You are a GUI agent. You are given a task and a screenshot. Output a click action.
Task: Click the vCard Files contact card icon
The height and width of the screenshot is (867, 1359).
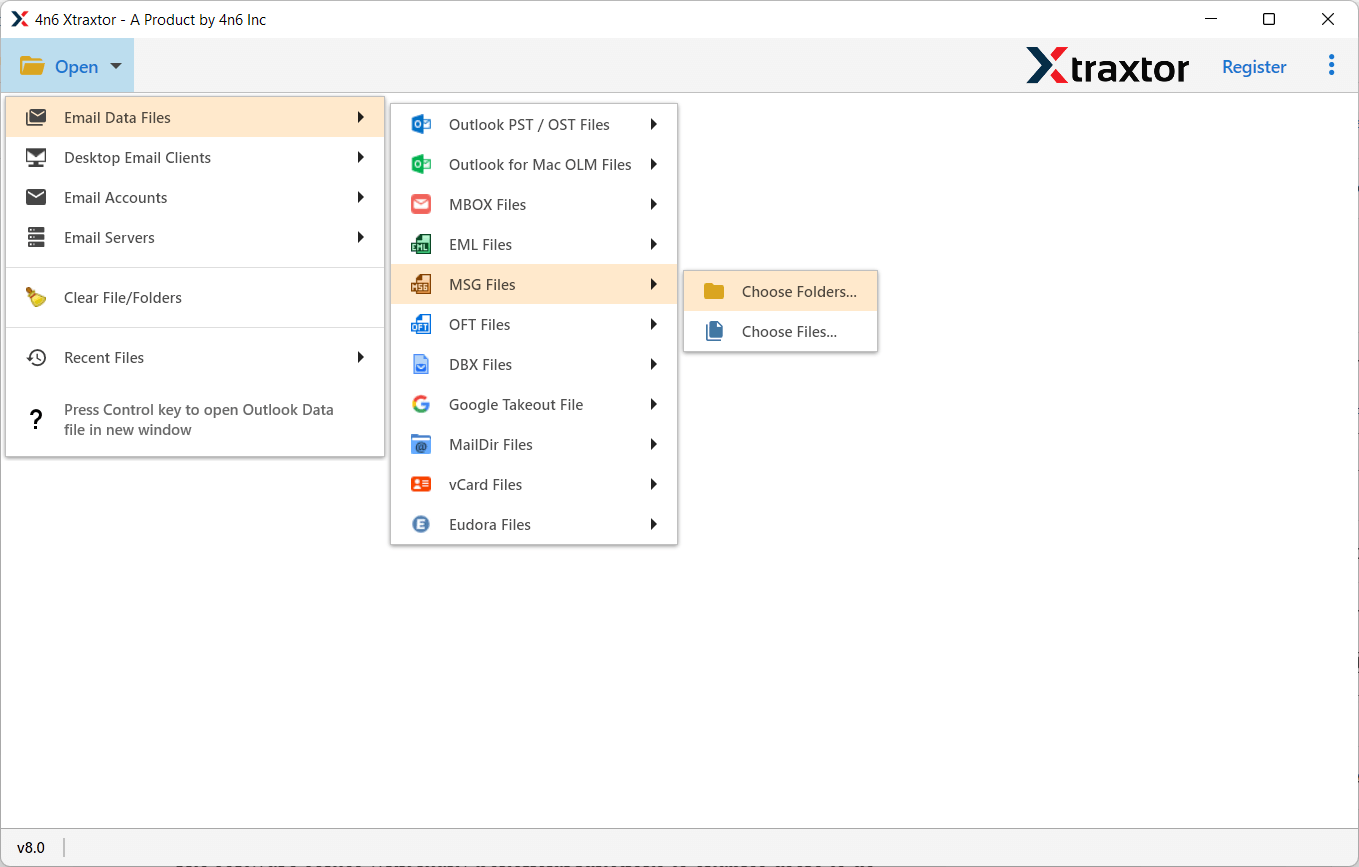click(421, 484)
